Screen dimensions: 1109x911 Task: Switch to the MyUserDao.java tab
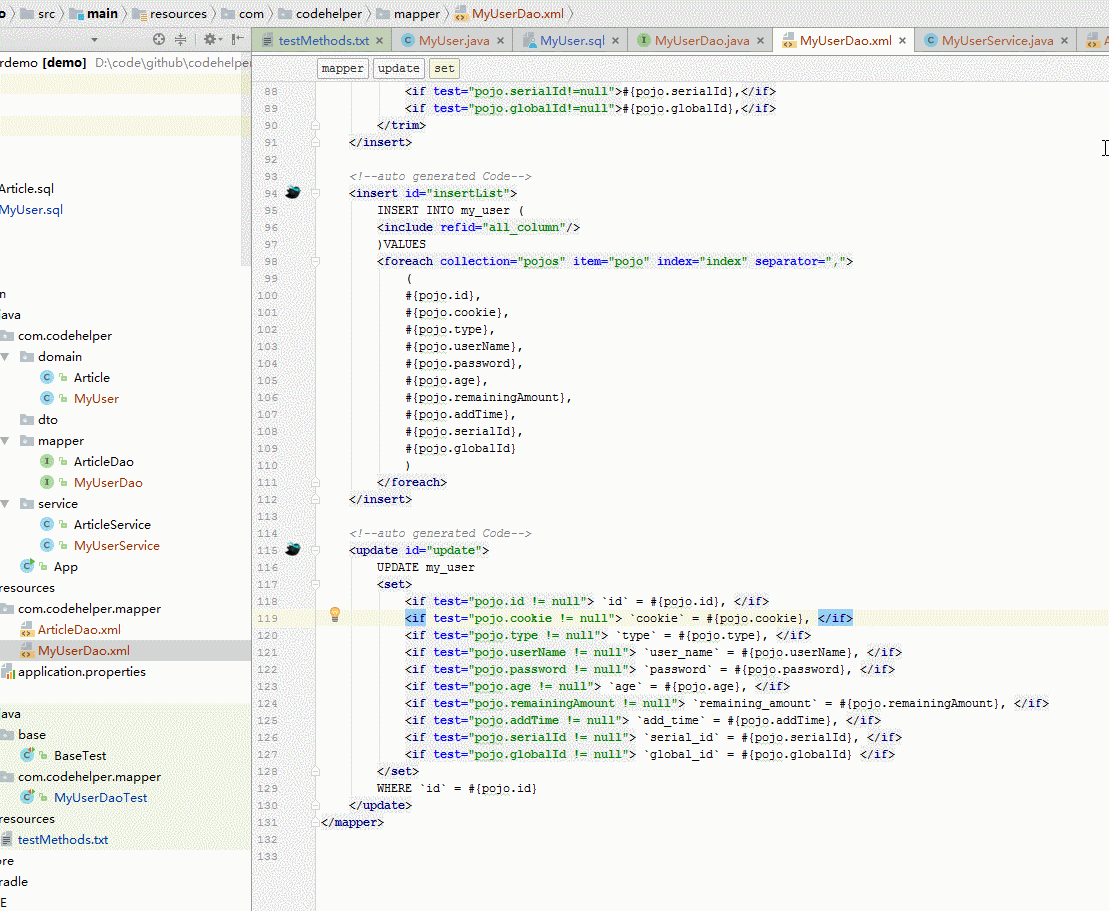point(701,40)
